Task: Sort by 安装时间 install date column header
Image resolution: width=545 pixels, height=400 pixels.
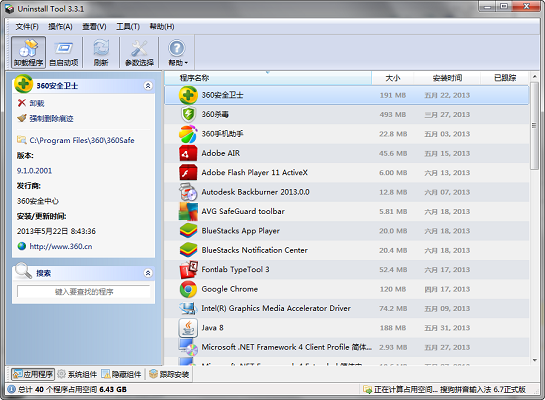Action: click(447, 78)
